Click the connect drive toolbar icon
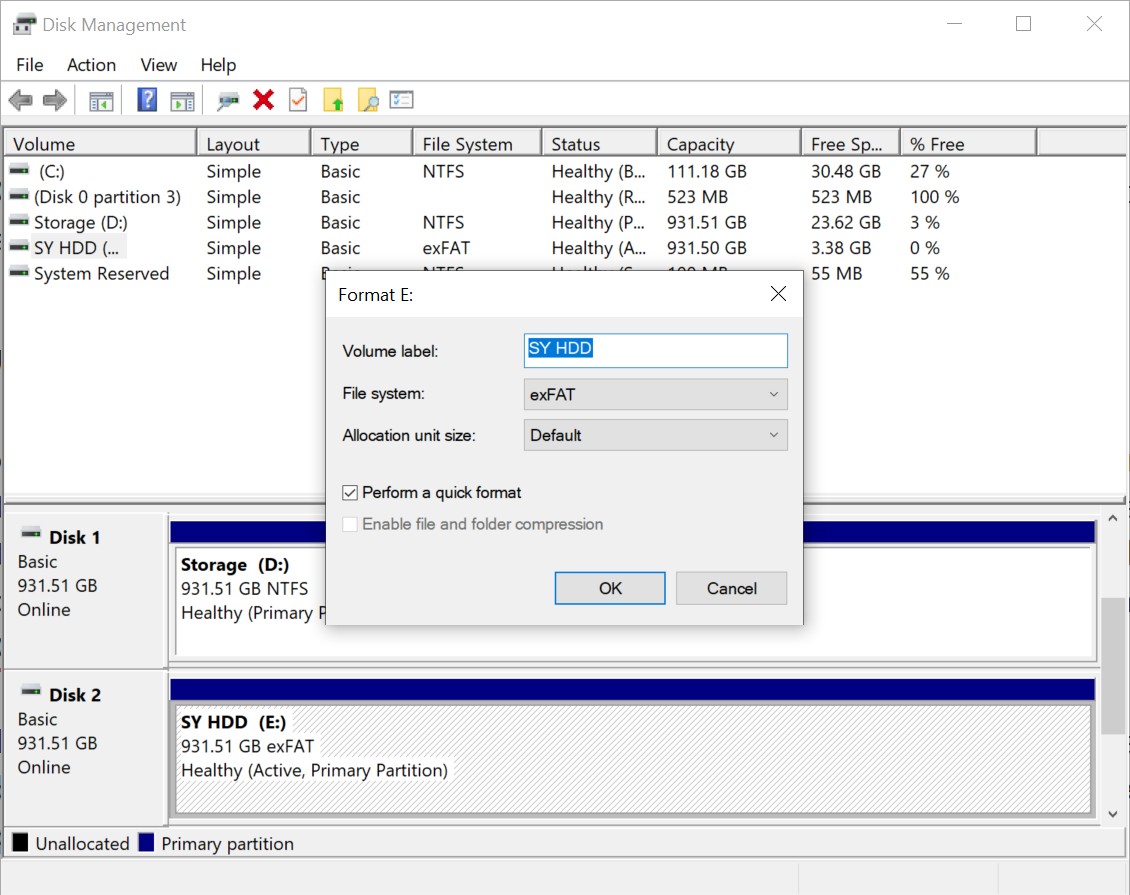This screenshot has width=1130, height=895. click(x=229, y=100)
